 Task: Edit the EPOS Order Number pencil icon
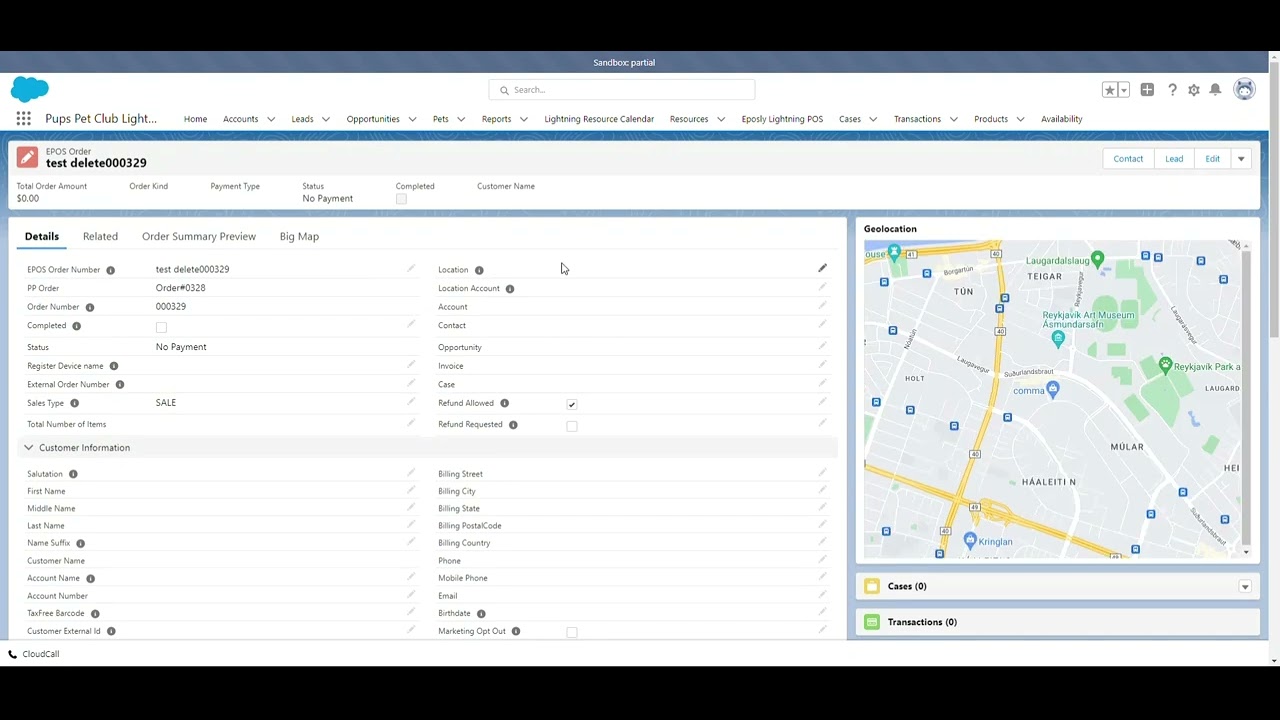click(410, 268)
